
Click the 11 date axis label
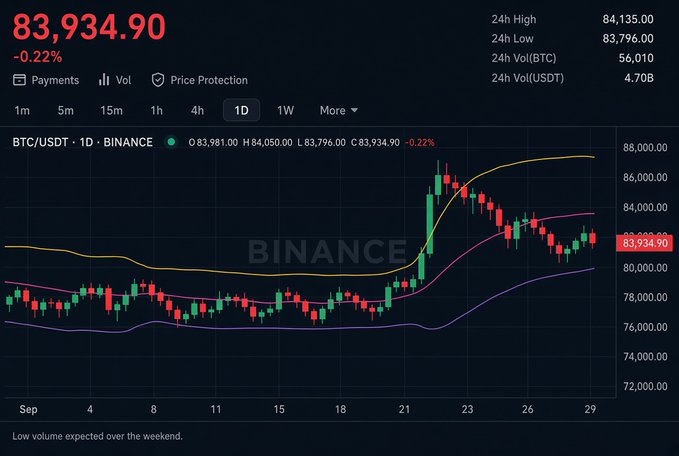click(215, 409)
